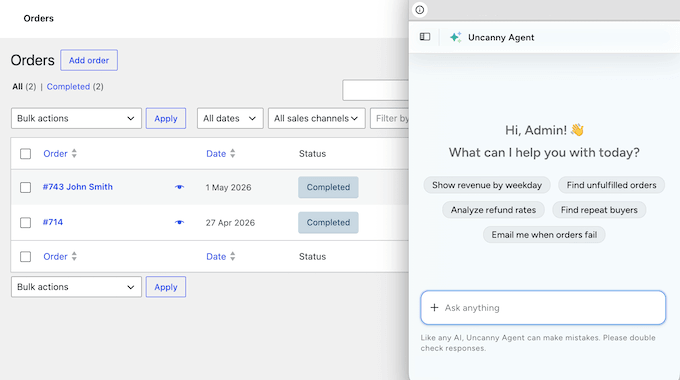Open the All sales channels dropdown
The image size is (680, 380).
click(317, 118)
